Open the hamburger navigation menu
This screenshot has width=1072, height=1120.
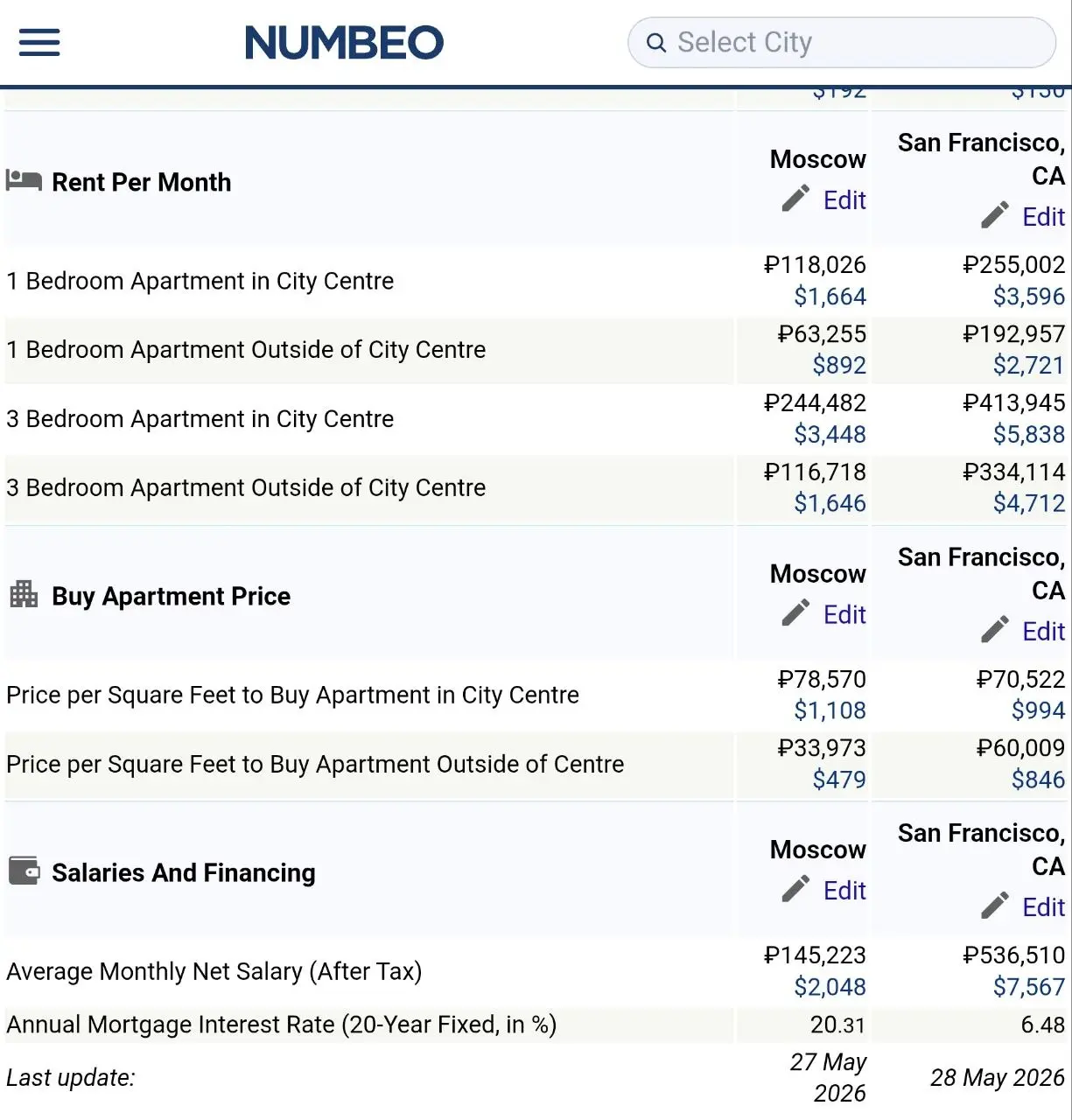39,42
